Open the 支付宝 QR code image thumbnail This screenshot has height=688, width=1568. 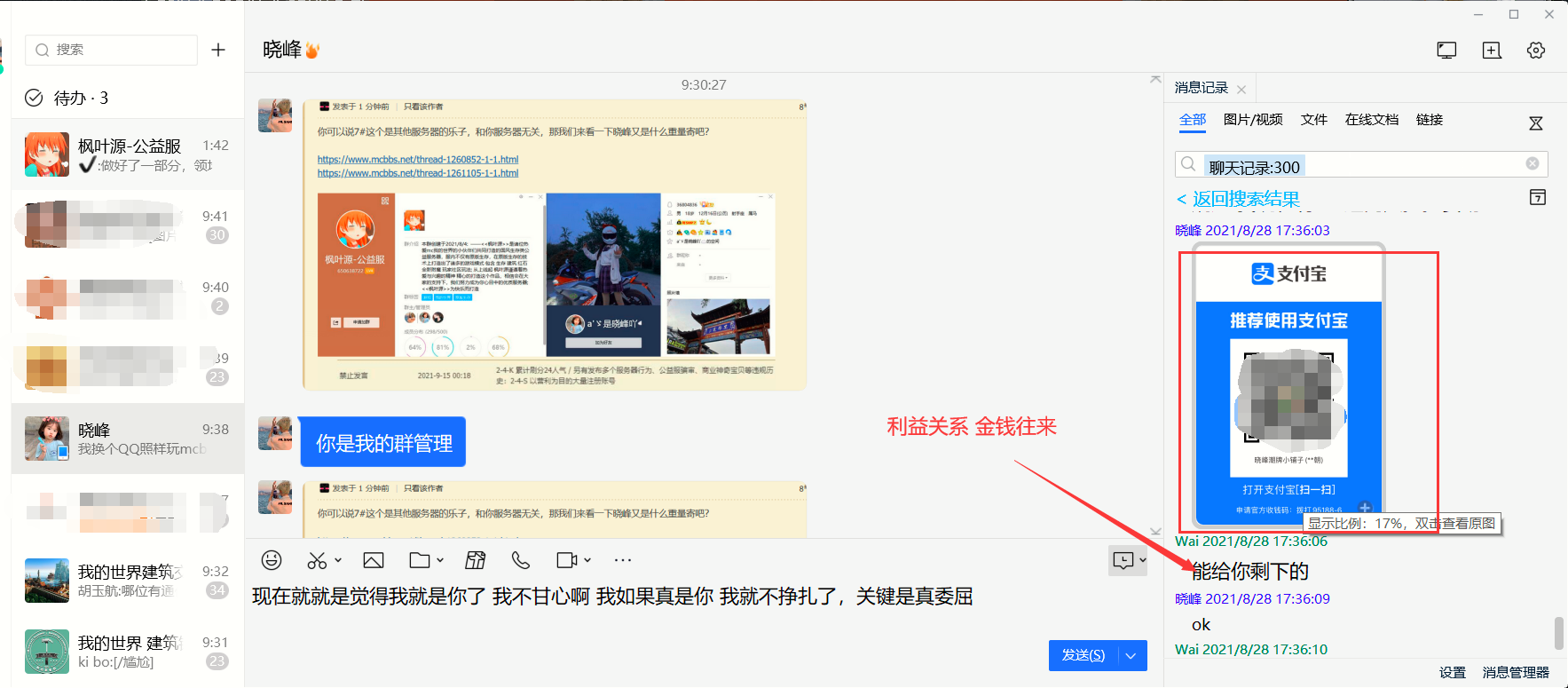tap(1288, 386)
